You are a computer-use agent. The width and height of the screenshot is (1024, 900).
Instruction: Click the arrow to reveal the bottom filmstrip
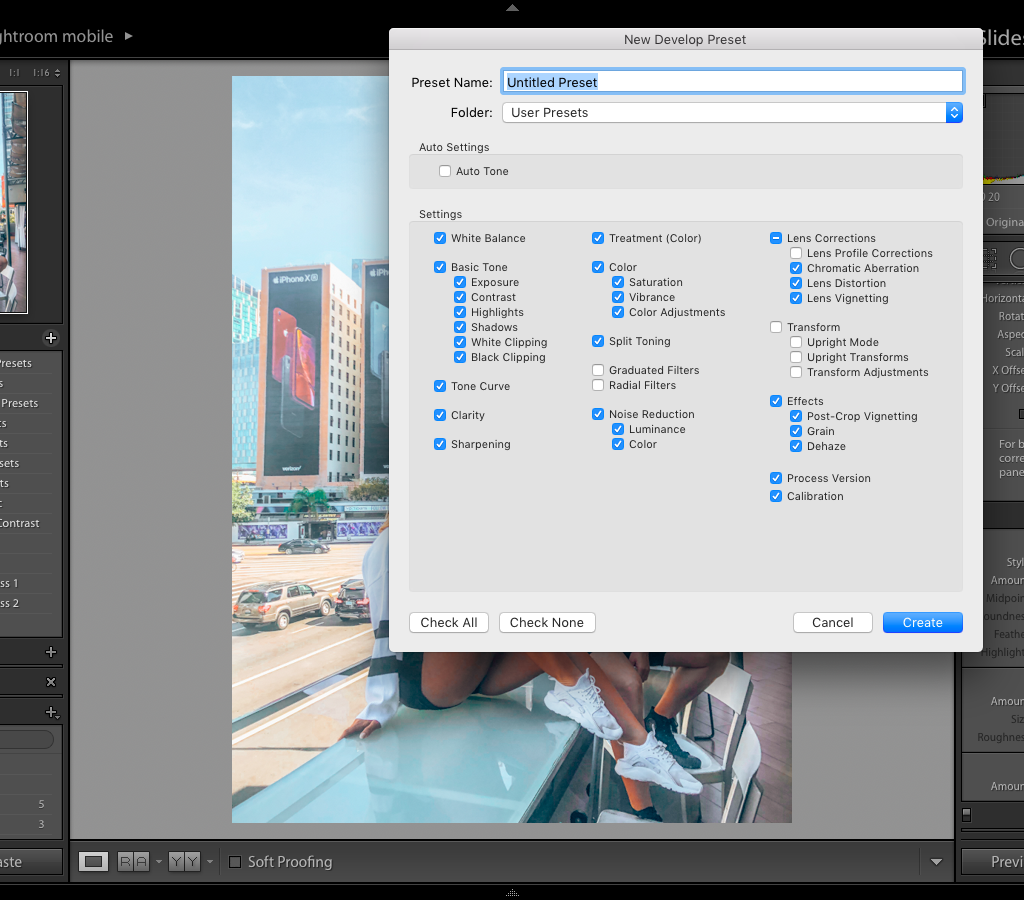coord(511,893)
